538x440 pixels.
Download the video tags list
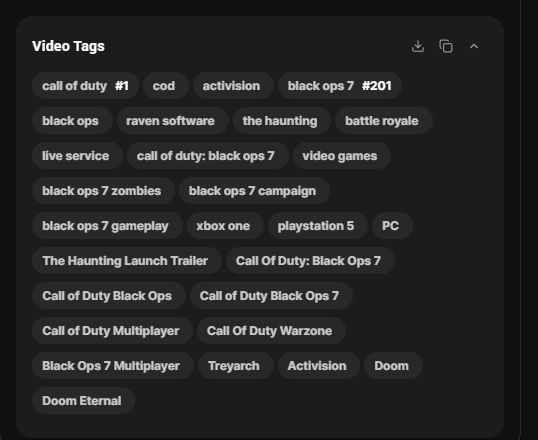418,46
